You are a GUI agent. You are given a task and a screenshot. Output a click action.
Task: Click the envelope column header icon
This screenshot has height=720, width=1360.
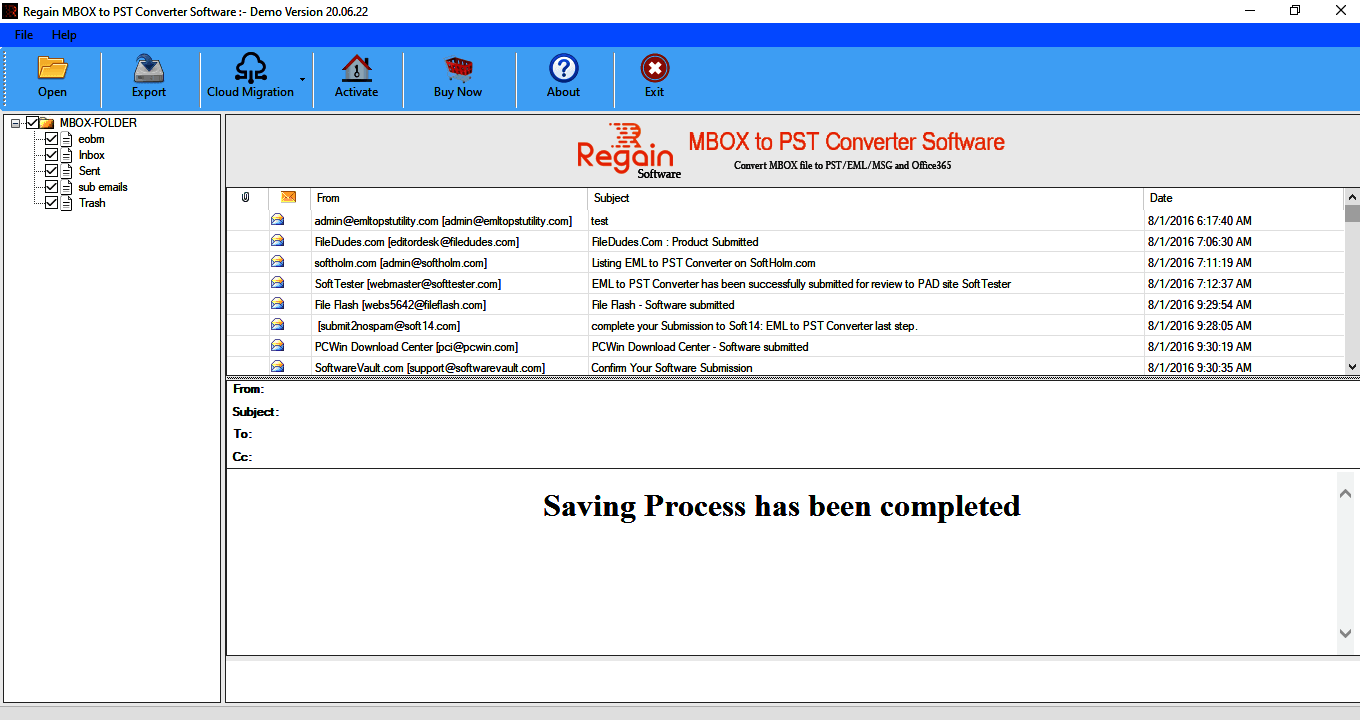(289, 197)
